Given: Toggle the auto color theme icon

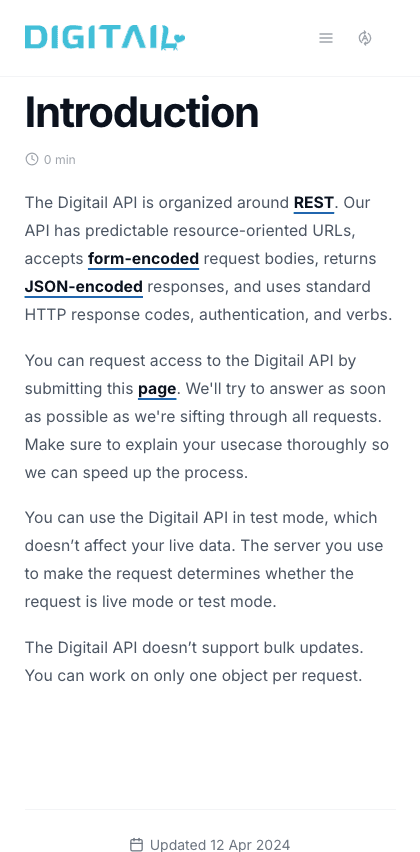Looking at the screenshot, I should point(365,38).
